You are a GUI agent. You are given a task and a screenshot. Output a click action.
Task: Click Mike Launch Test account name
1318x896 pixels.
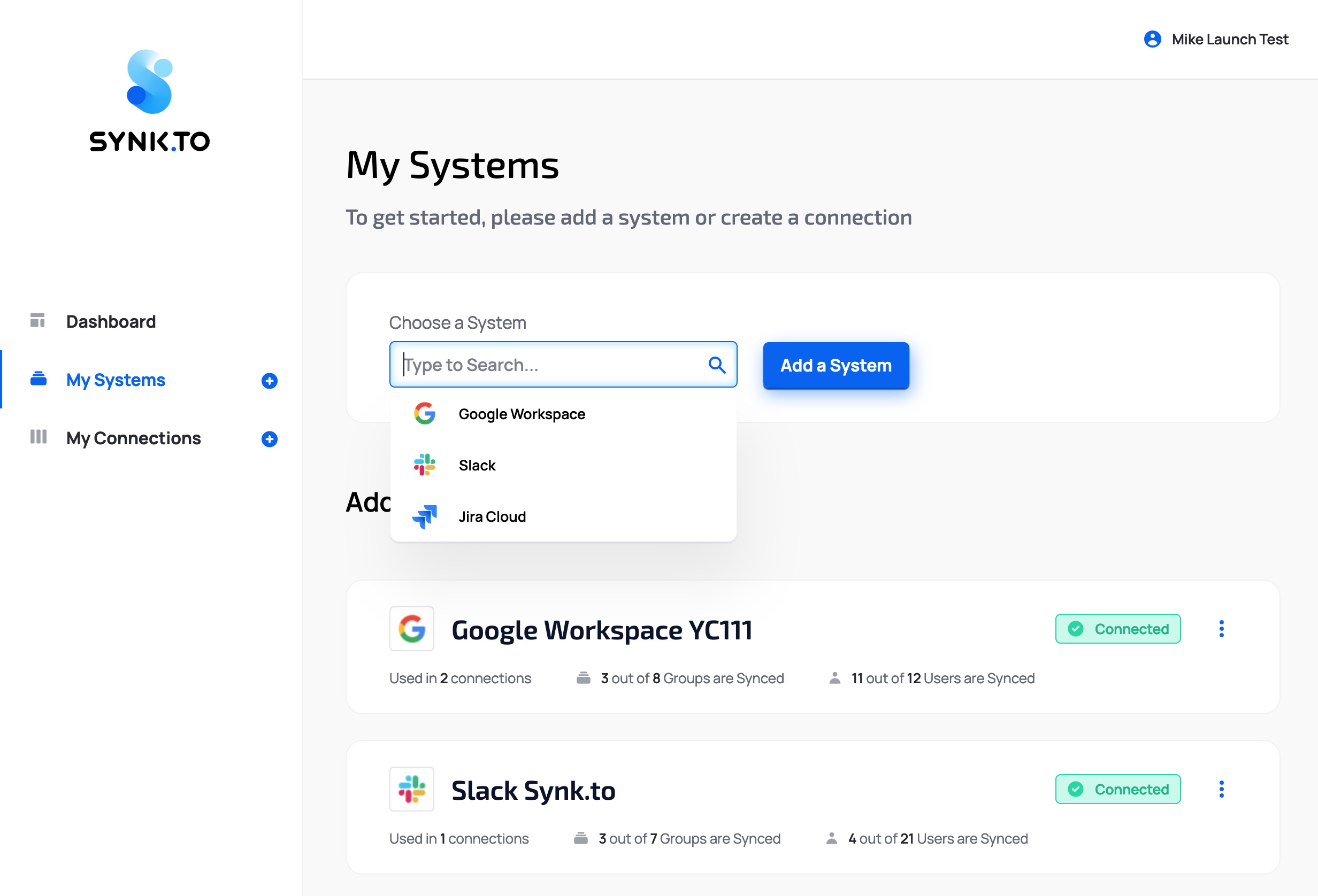coord(1230,39)
